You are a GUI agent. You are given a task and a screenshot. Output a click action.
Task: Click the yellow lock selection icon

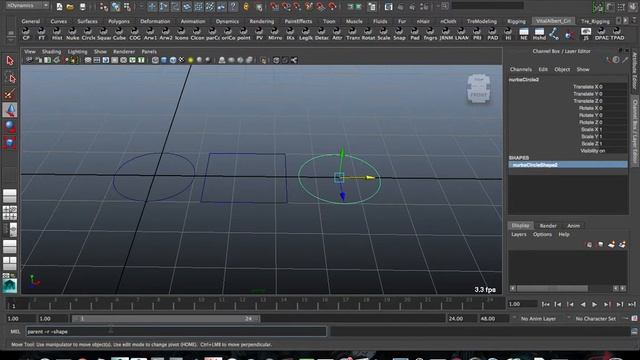click(x=246, y=6)
